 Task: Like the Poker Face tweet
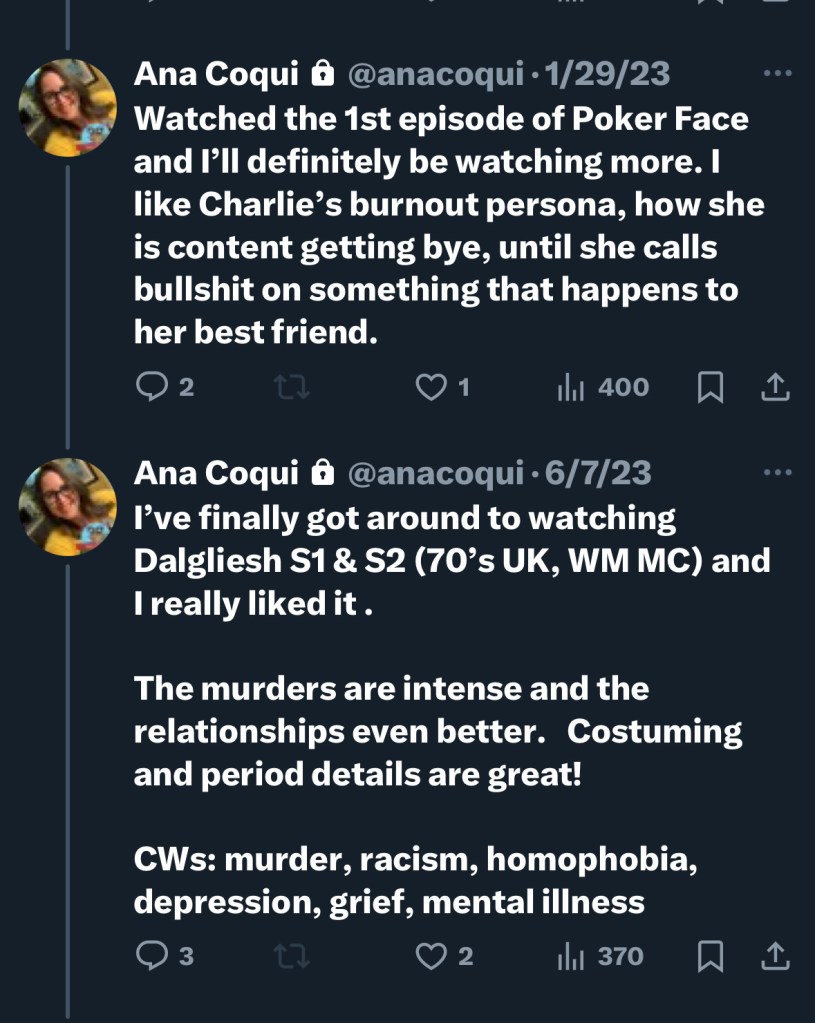tap(431, 388)
